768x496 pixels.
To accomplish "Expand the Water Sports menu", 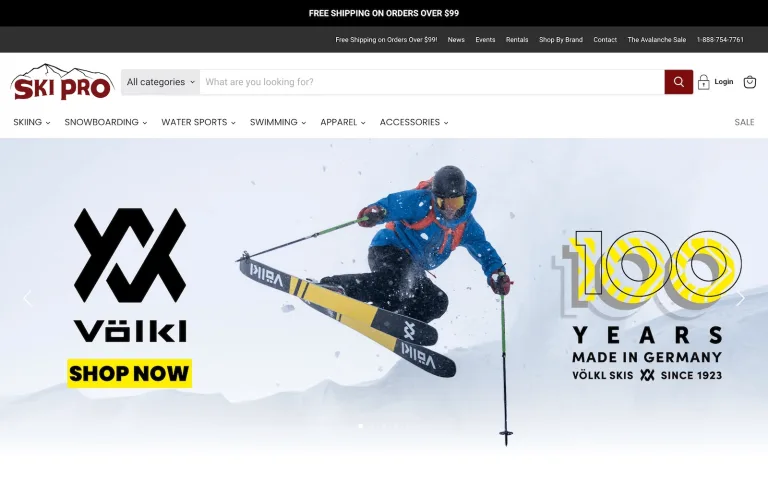I will (198, 122).
